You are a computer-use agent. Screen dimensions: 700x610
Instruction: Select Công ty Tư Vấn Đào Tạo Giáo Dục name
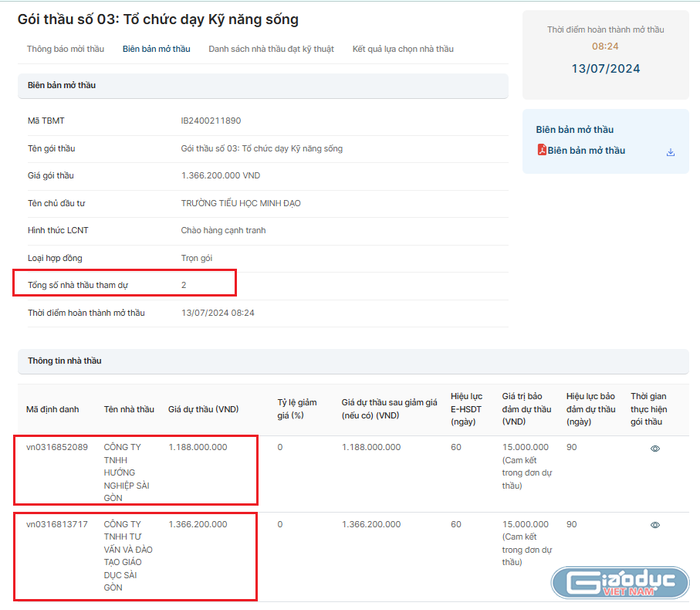point(128,555)
